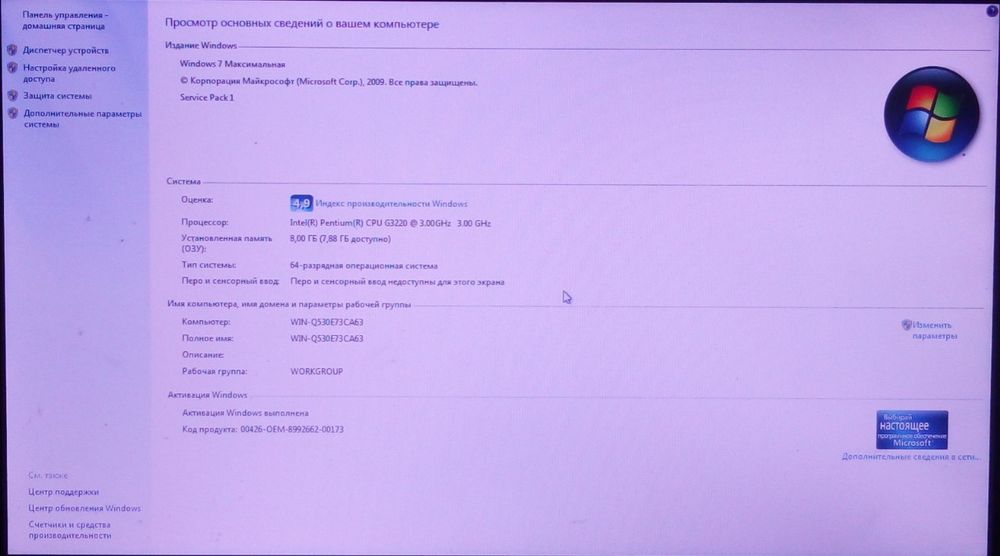
Task: Open Центр поддержки link
Action: click(63, 492)
